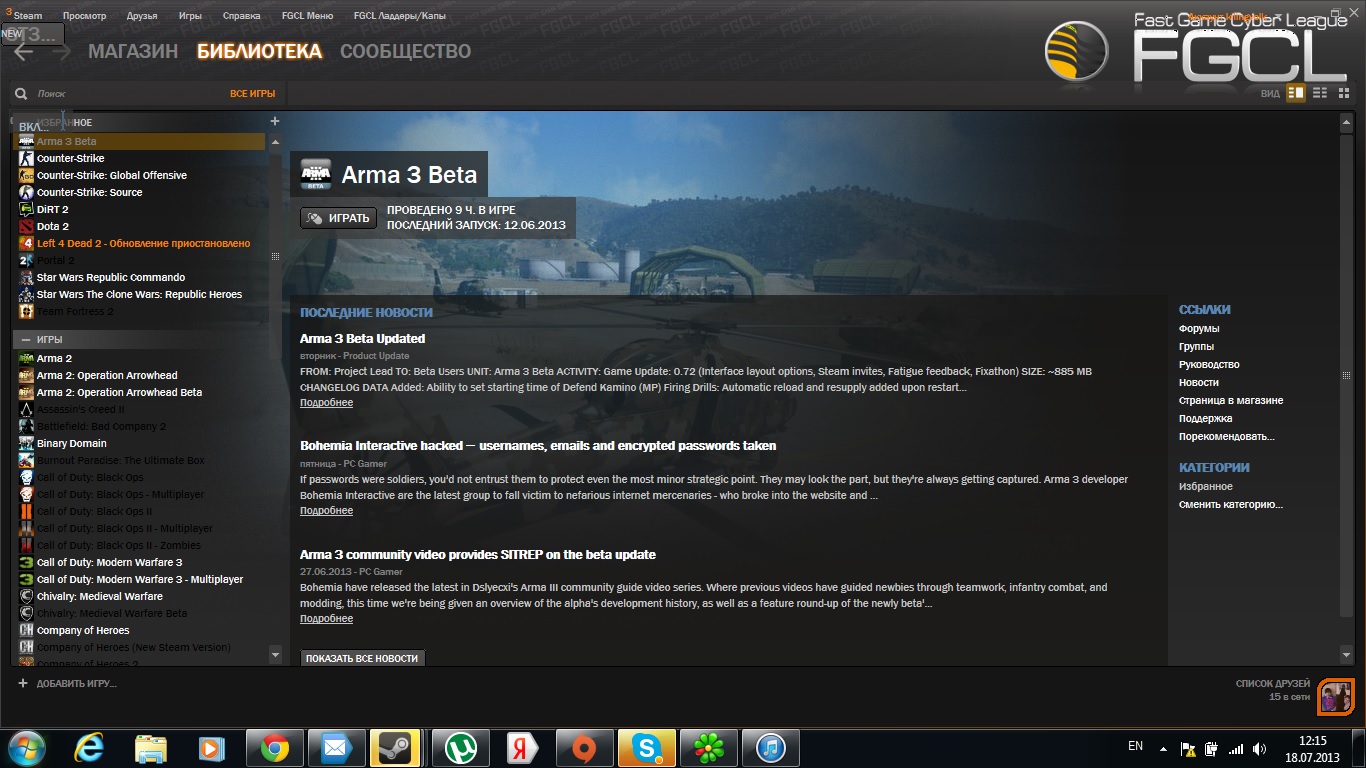The image size is (1366, 768).
Task: Click the Windows Start button
Action: tap(26, 748)
